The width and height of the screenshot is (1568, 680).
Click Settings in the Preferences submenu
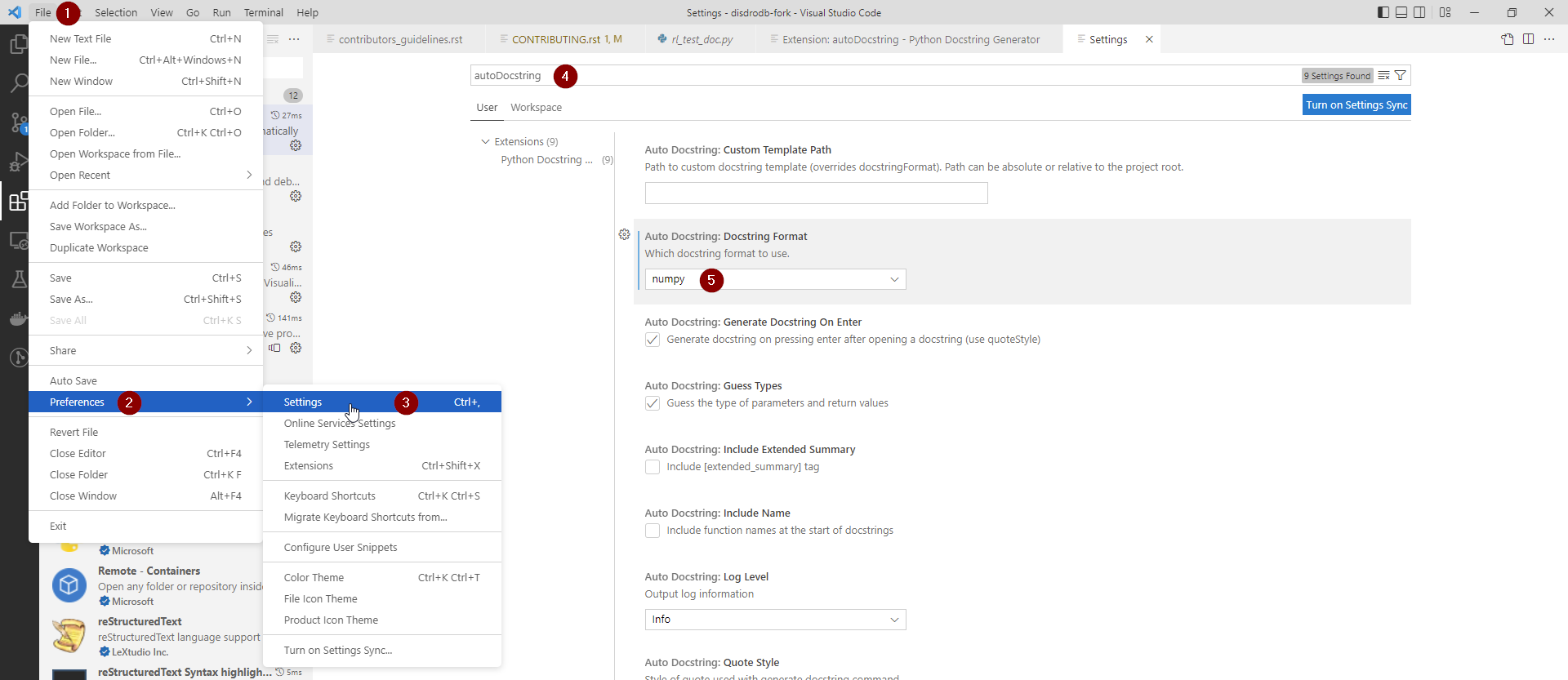point(382,402)
